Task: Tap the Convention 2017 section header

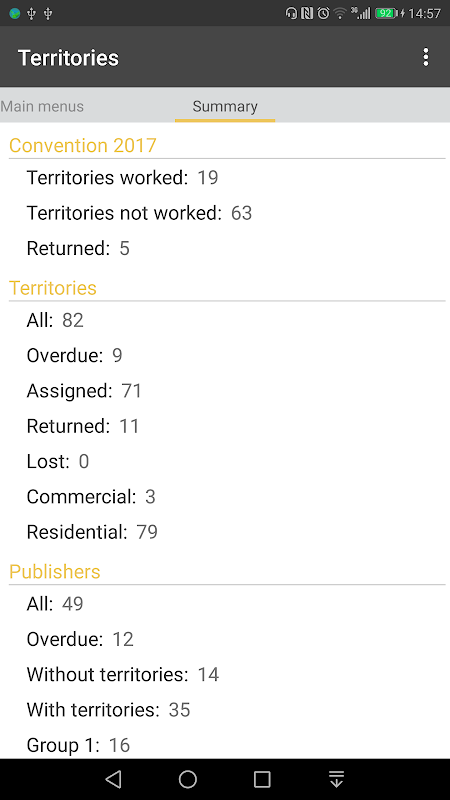Action: tap(83, 145)
